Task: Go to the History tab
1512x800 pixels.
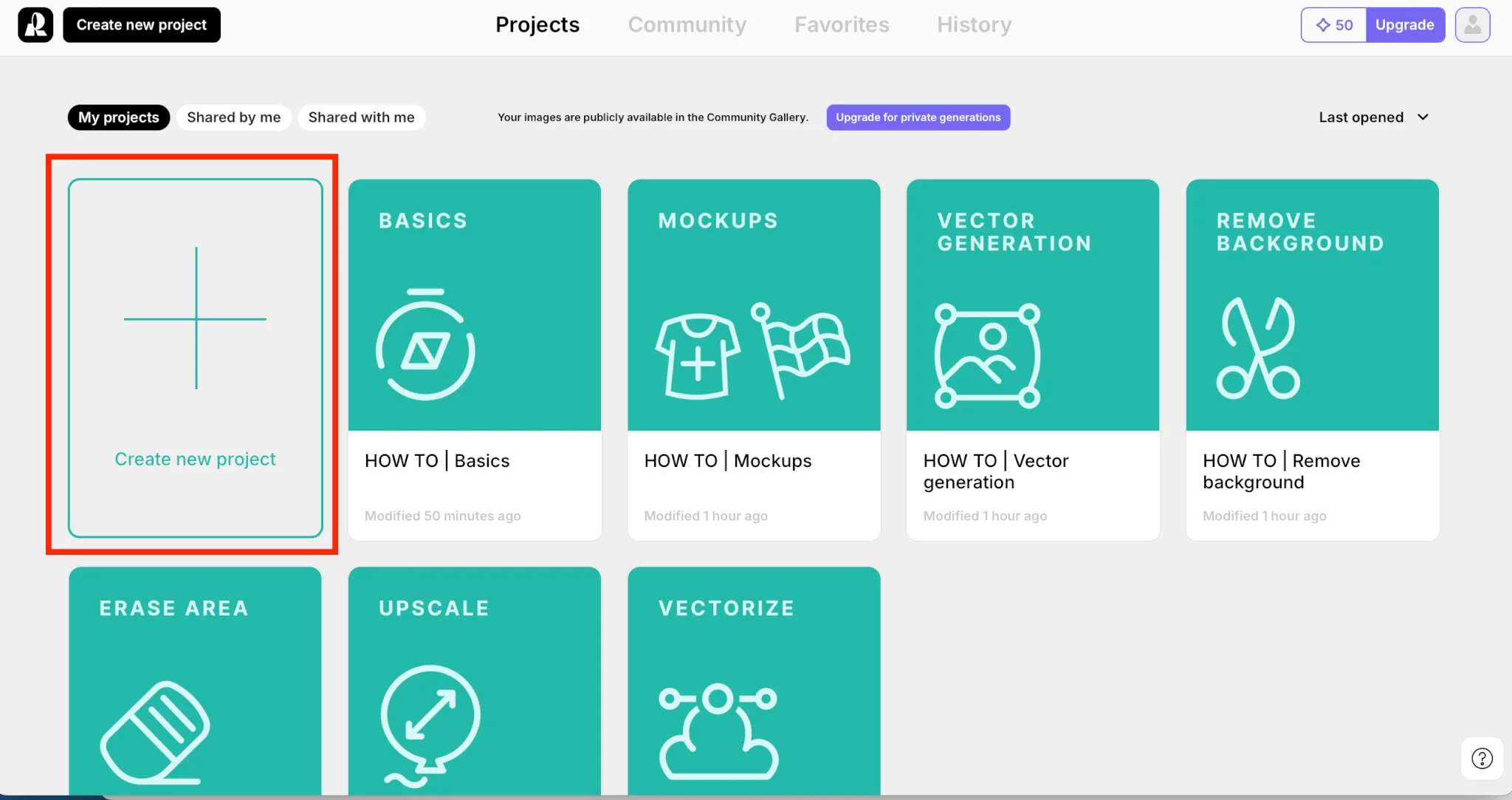Action: 974,25
